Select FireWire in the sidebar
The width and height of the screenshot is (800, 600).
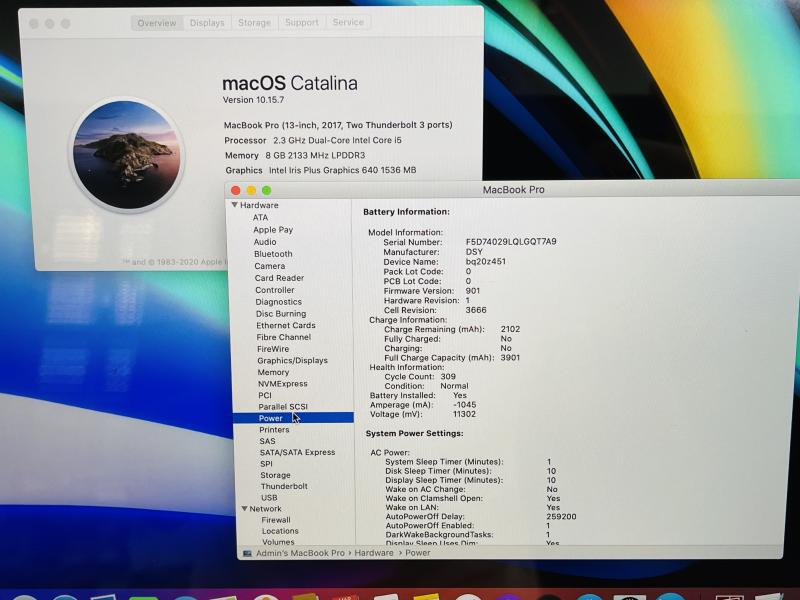click(273, 349)
